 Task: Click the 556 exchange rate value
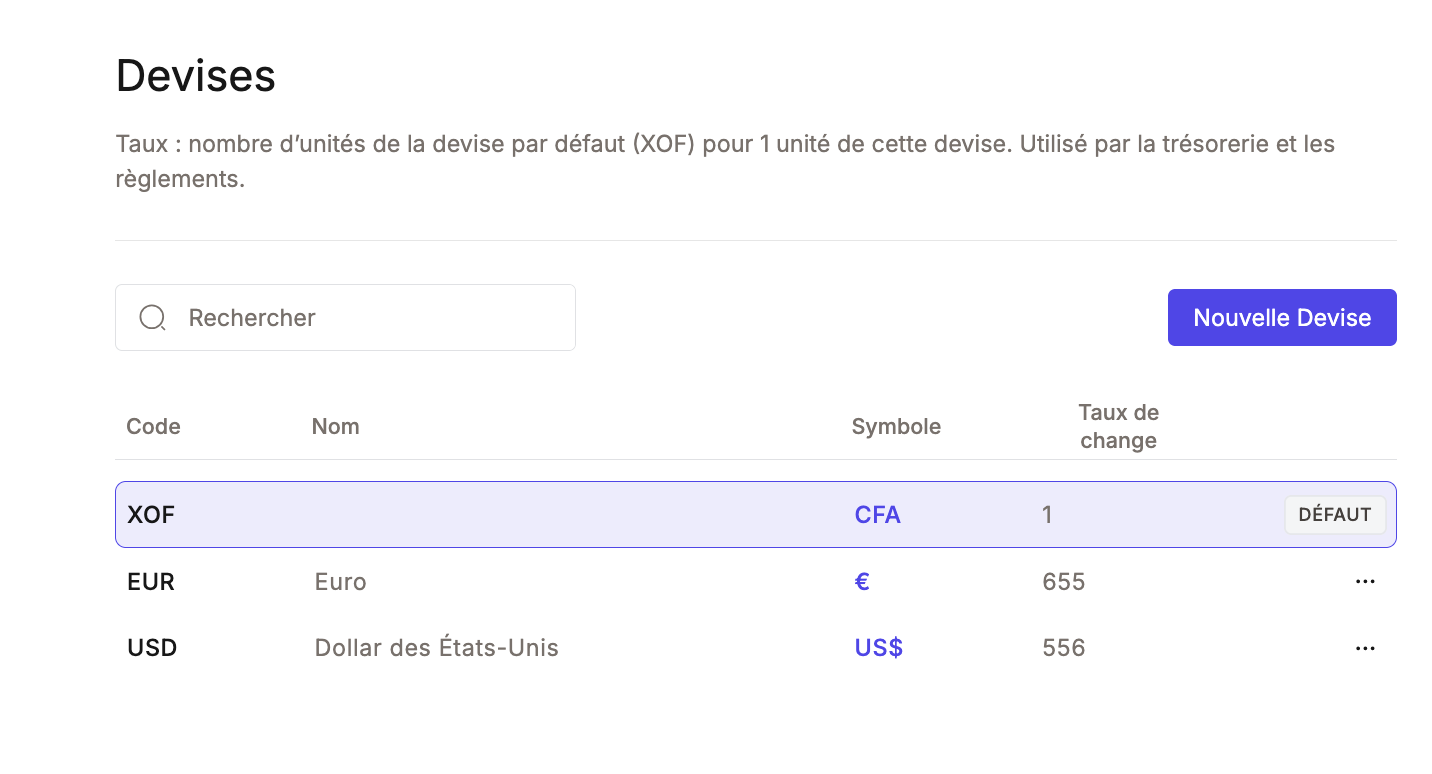pos(1063,648)
